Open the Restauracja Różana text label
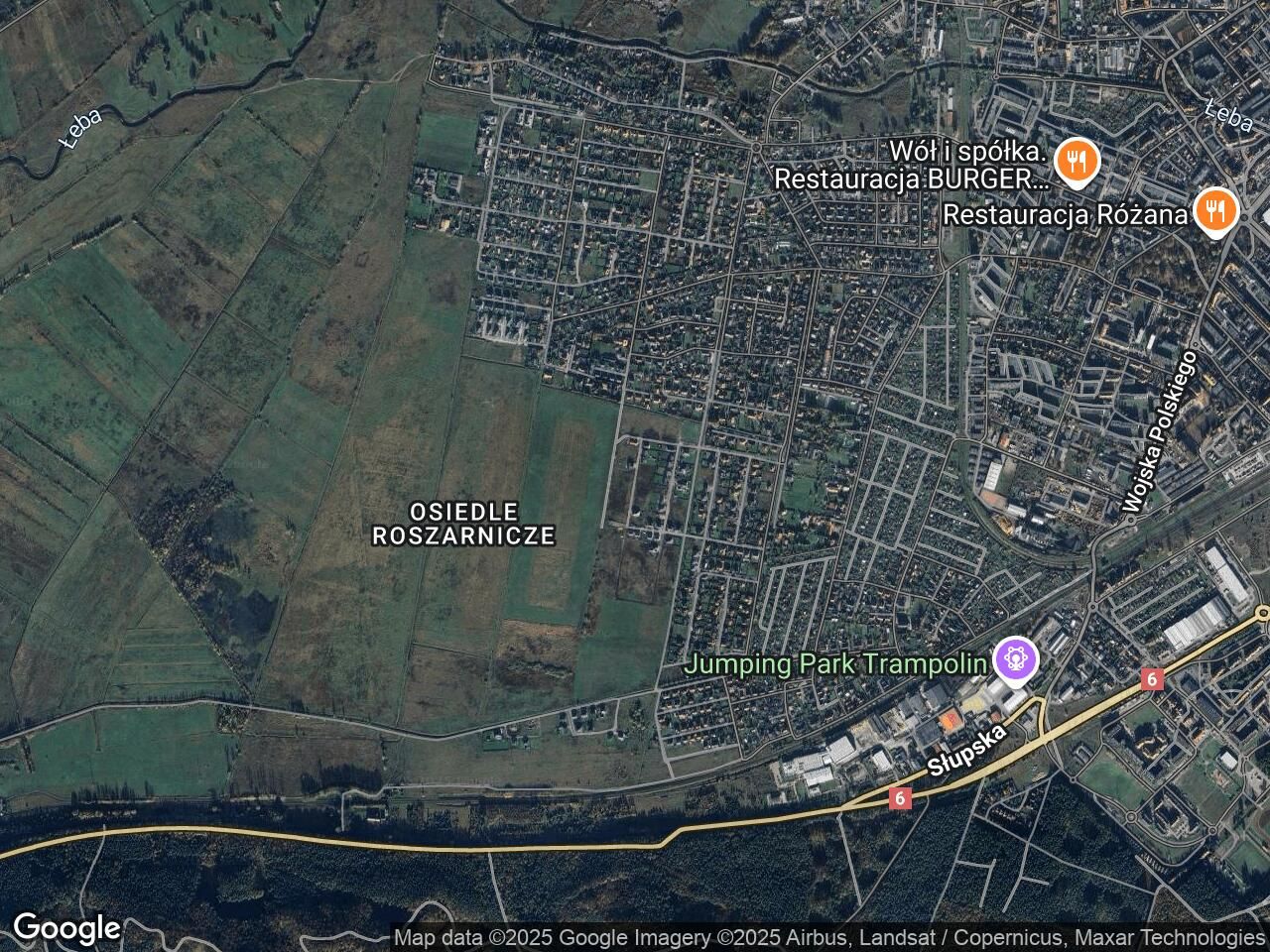1270x952 pixels. tap(1066, 214)
